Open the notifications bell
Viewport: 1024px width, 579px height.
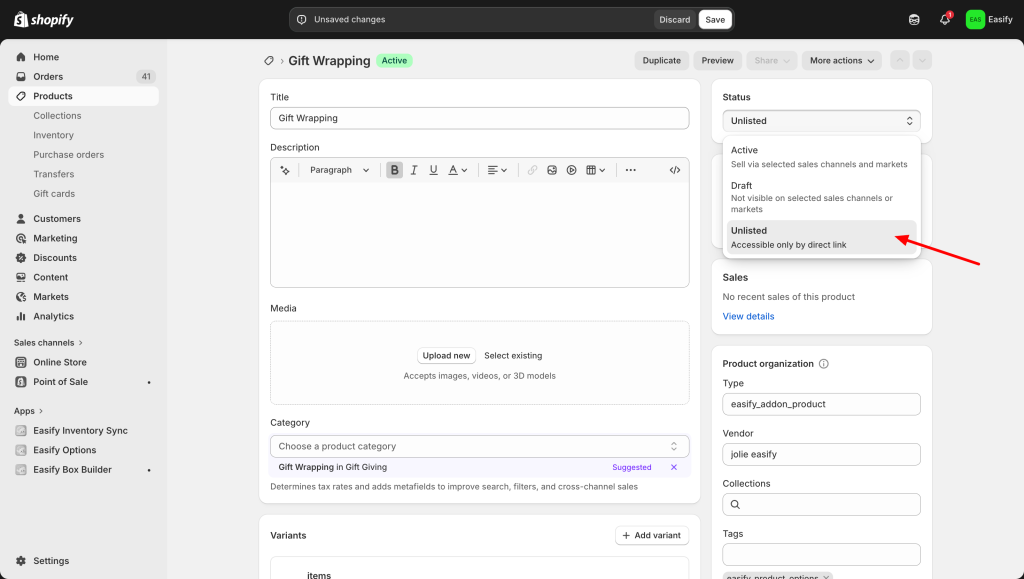tap(945, 20)
